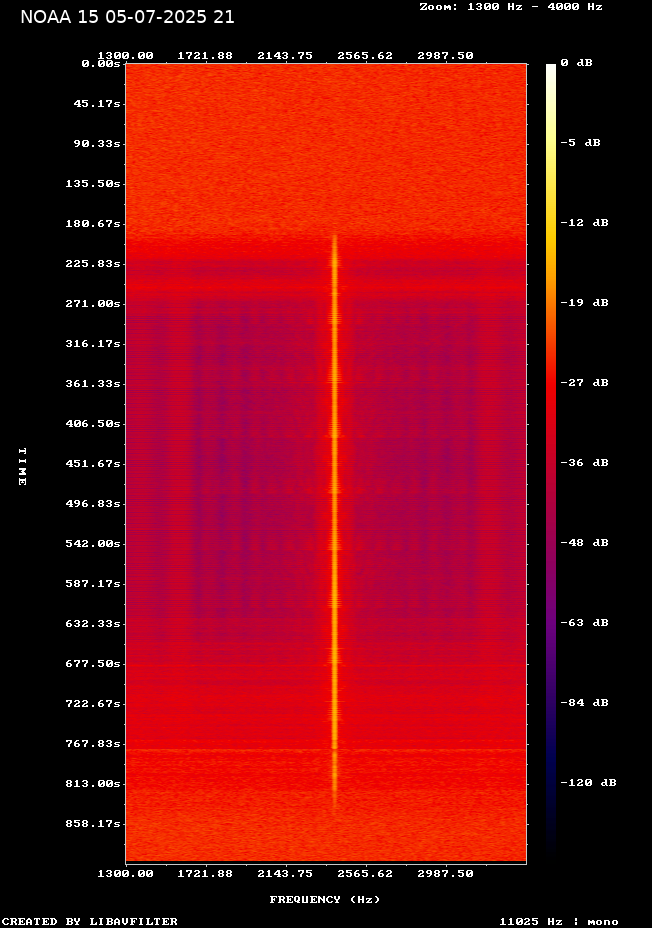Click the vertical TIME axis title
Viewport: 652px width, 928px height.
pos(22,467)
